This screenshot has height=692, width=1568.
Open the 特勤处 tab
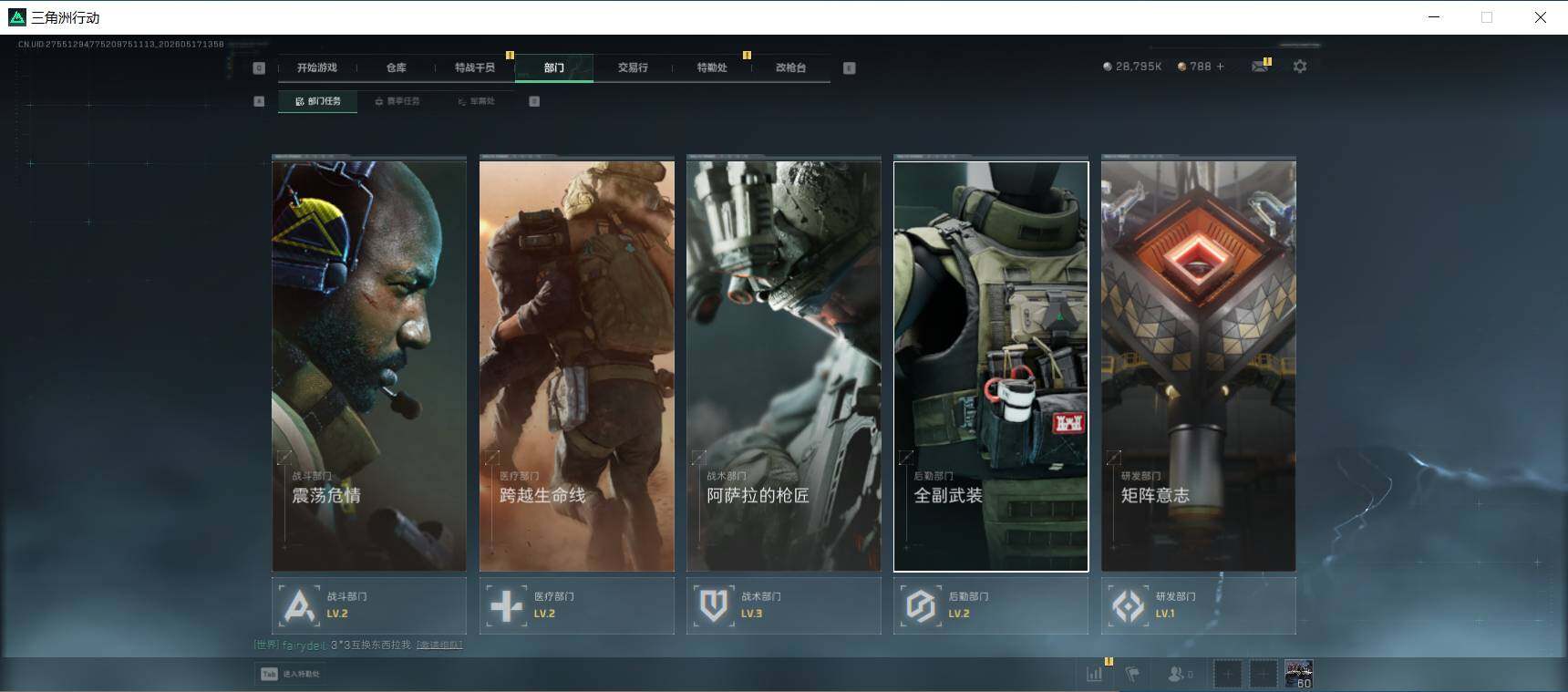(x=711, y=67)
